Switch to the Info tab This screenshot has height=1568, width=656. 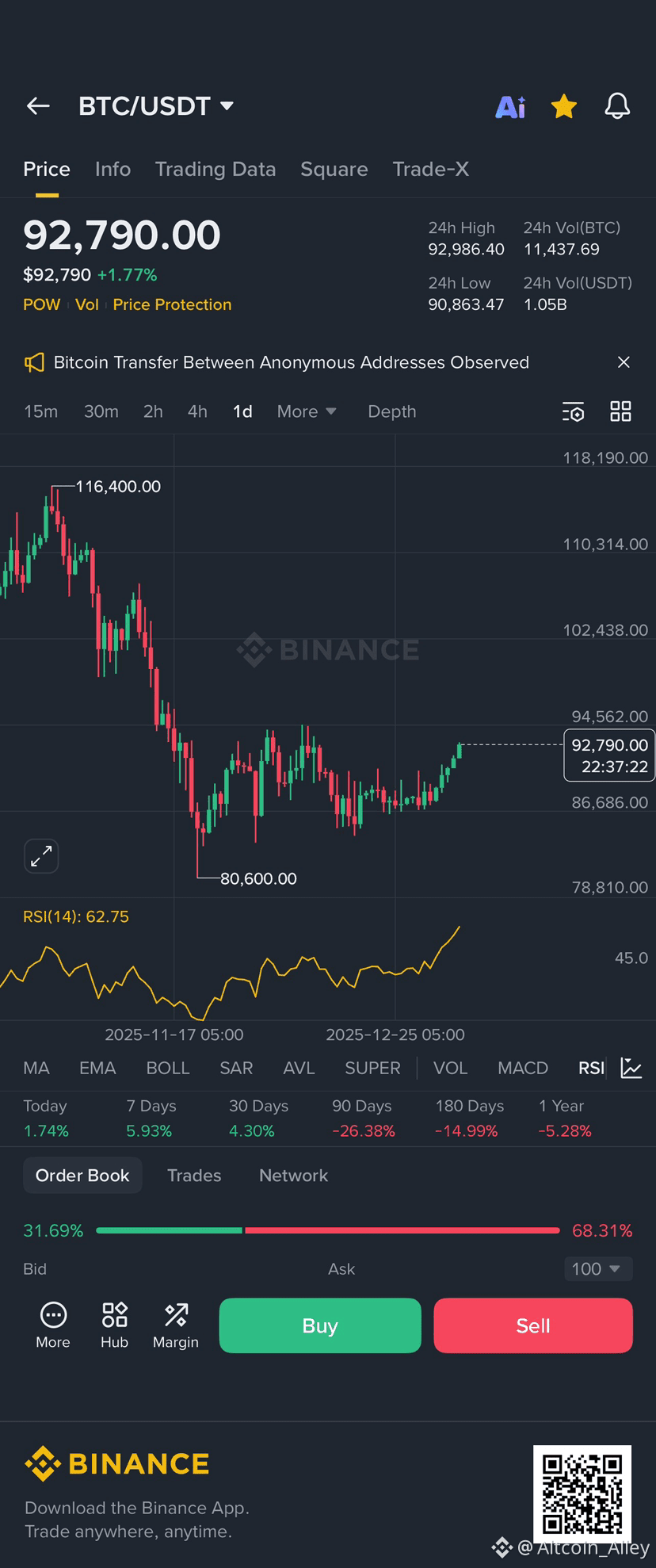coord(113,169)
